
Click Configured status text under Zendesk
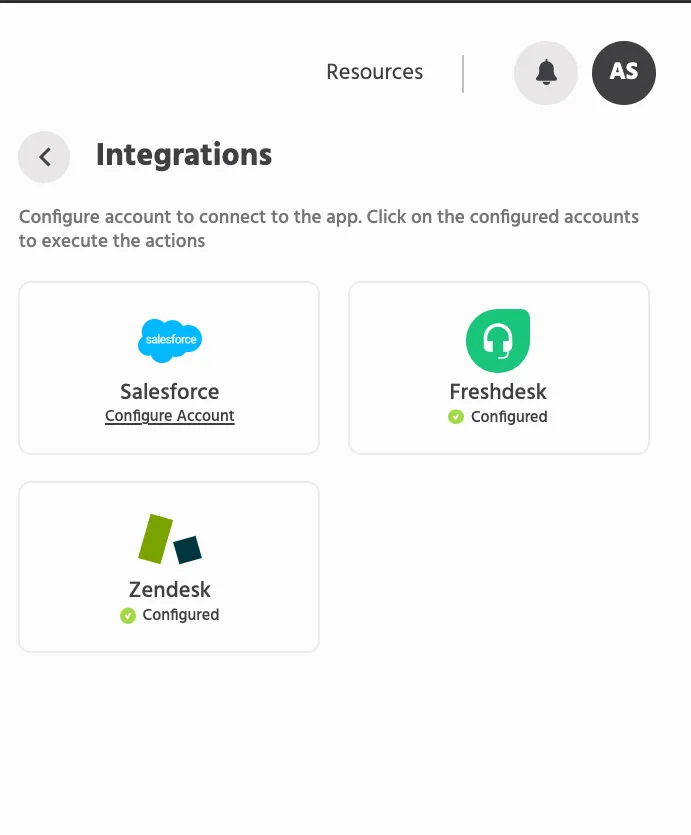pos(180,615)
